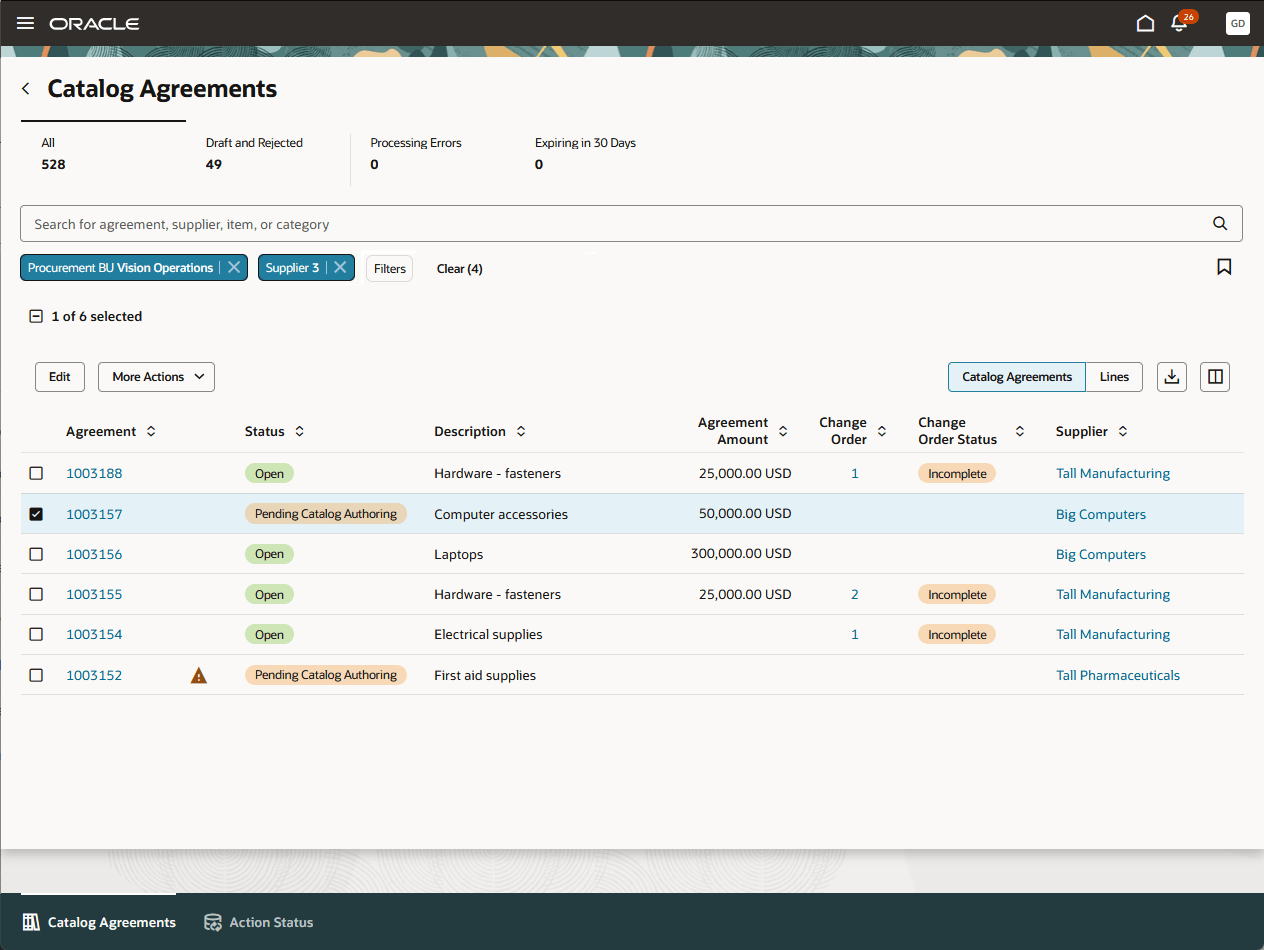Open notifications via the bell icon
Screen dimensions: 1264x950
(1180, 23)
